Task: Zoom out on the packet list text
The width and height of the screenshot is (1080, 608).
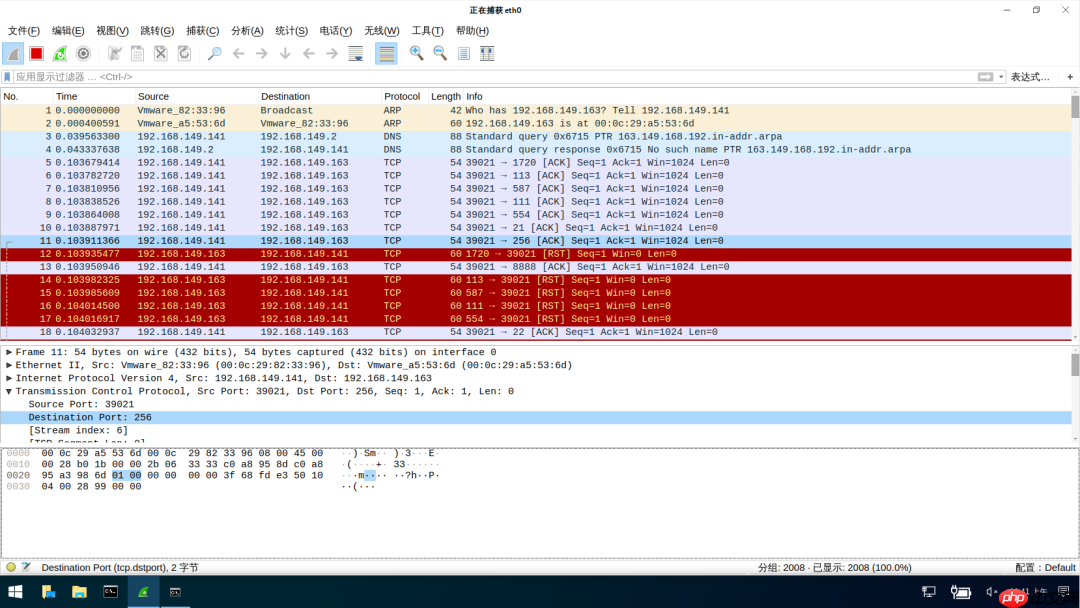Action: point(440,52)
